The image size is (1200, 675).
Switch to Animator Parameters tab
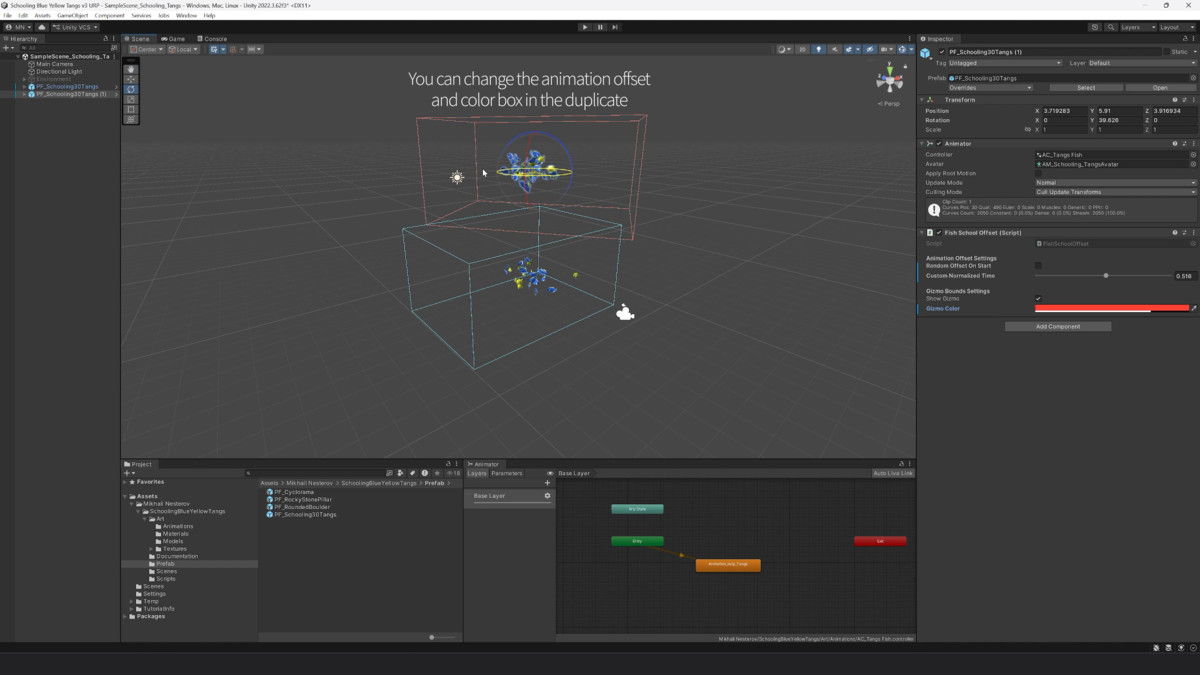tap(507, 473)
